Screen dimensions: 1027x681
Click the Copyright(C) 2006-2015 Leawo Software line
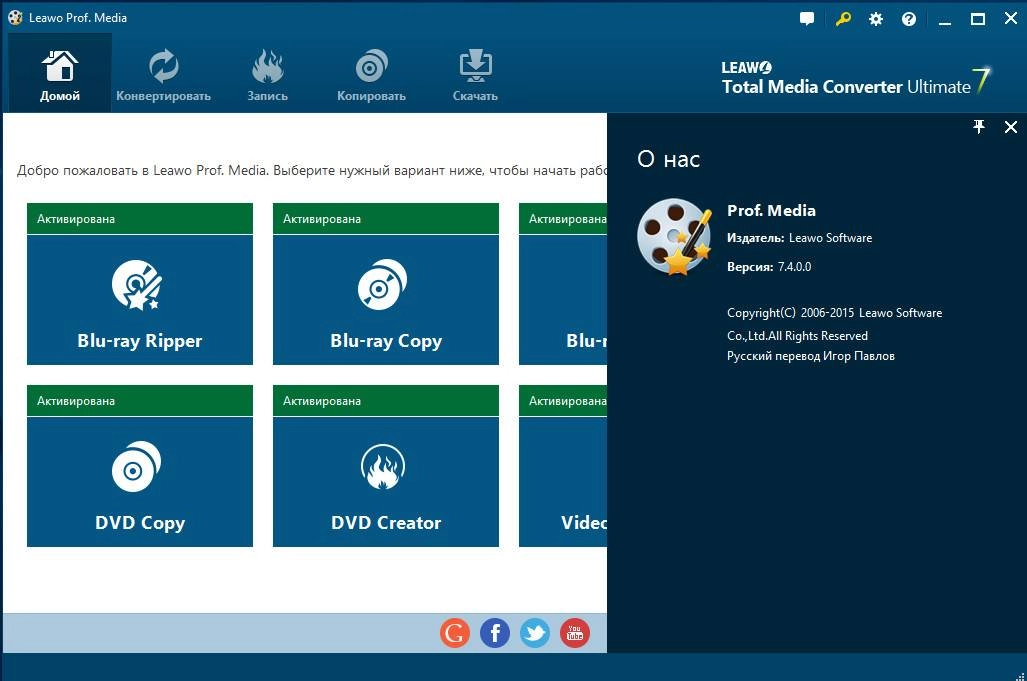(x=834, y=313)
